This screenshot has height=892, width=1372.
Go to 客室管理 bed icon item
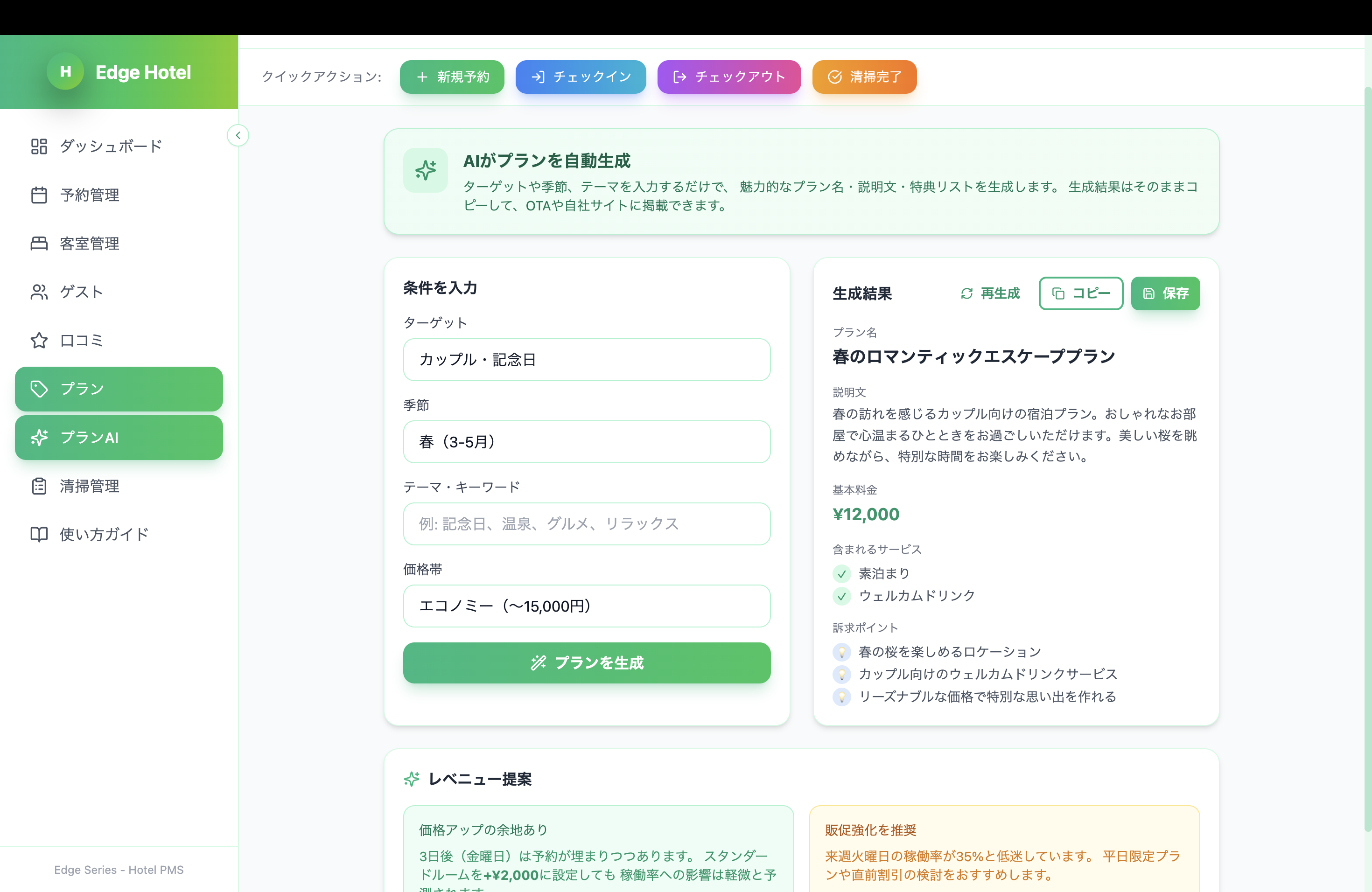(x=39, y=244)
